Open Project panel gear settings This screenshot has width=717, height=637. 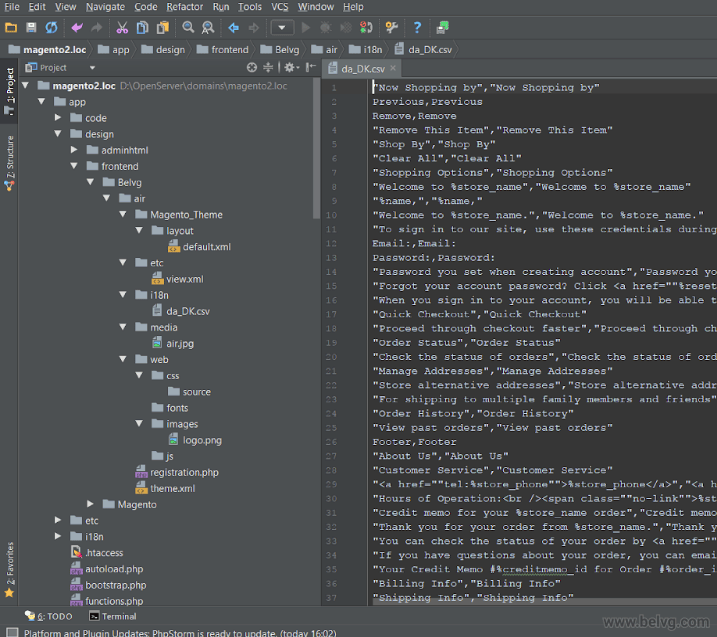pyautogui.click(x=291, y=68)
